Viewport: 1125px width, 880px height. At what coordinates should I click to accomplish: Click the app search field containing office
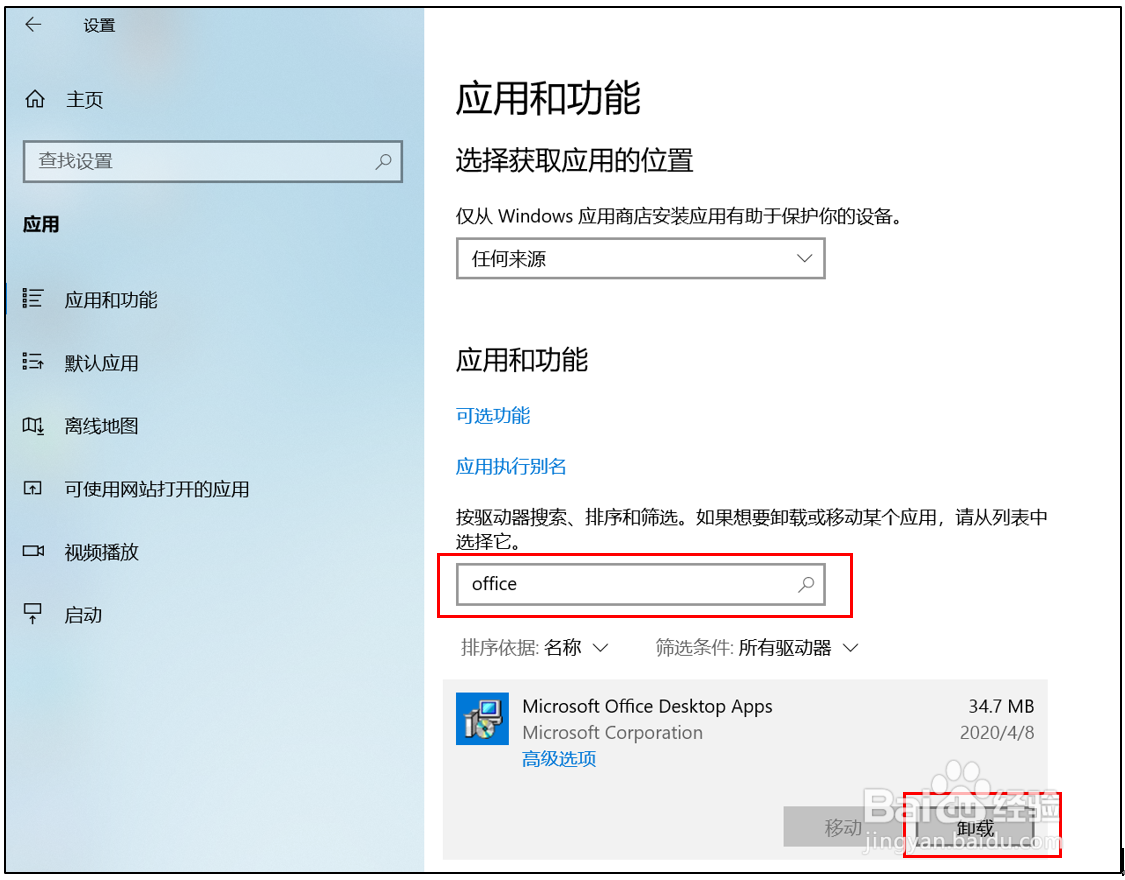click(x=641, y=584)
